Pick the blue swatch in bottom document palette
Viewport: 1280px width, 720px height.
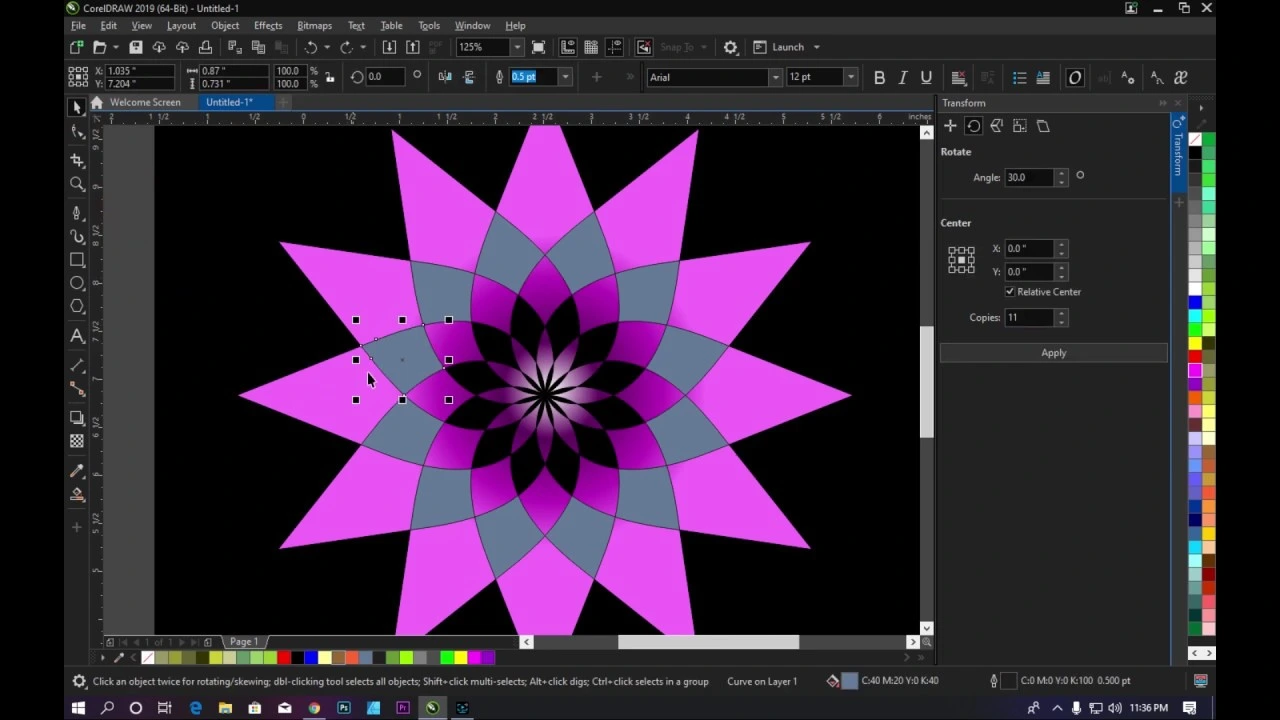pos(311,657)
